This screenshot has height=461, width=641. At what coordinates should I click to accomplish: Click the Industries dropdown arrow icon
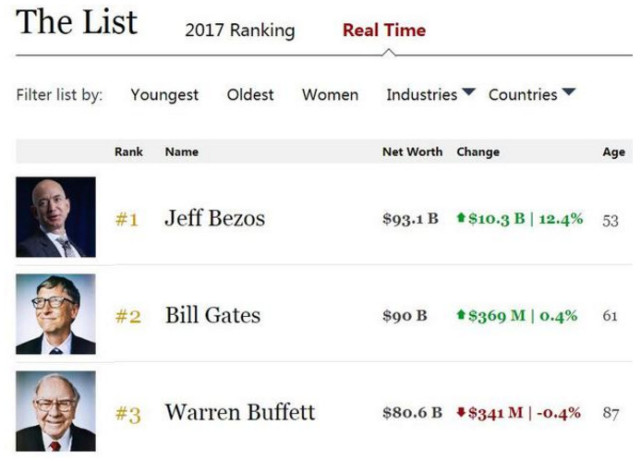(x=468, y=91)
